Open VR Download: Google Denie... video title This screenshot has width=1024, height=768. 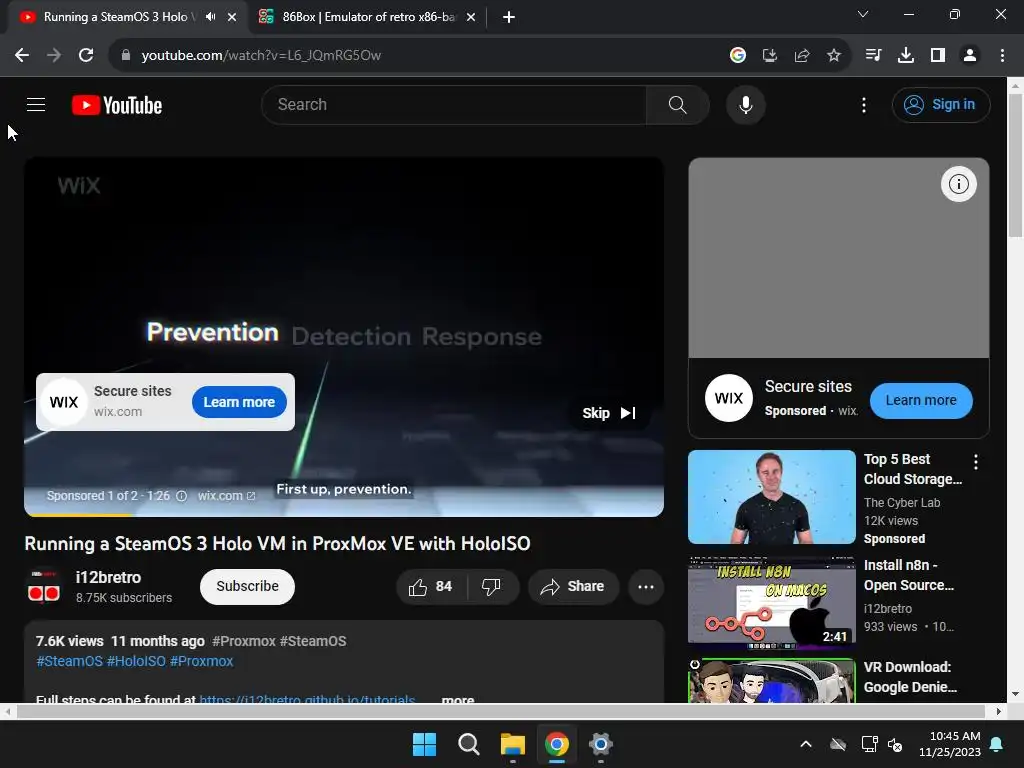(910, 677)
